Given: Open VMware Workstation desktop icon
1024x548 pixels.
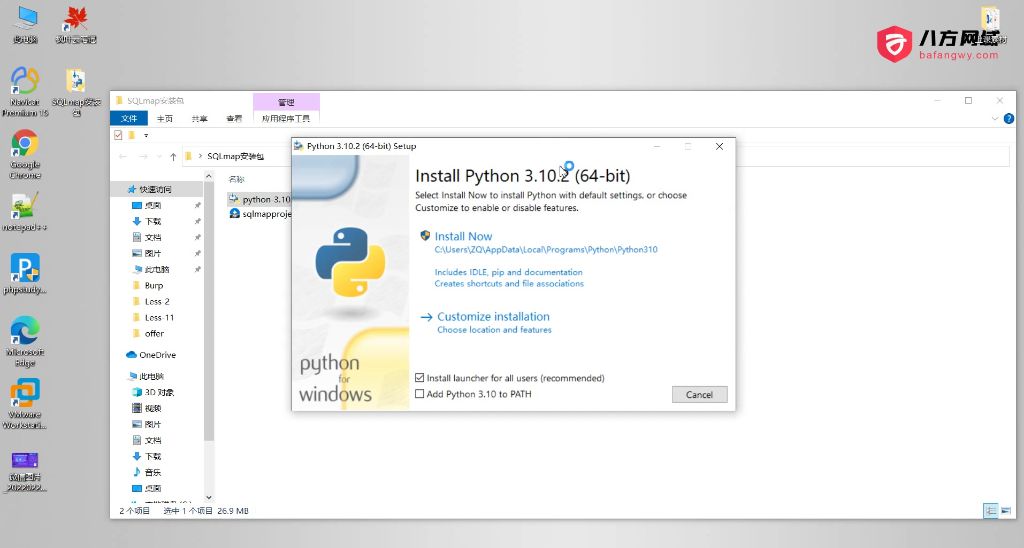Looking at the screenshot, I should coord(25,404).
